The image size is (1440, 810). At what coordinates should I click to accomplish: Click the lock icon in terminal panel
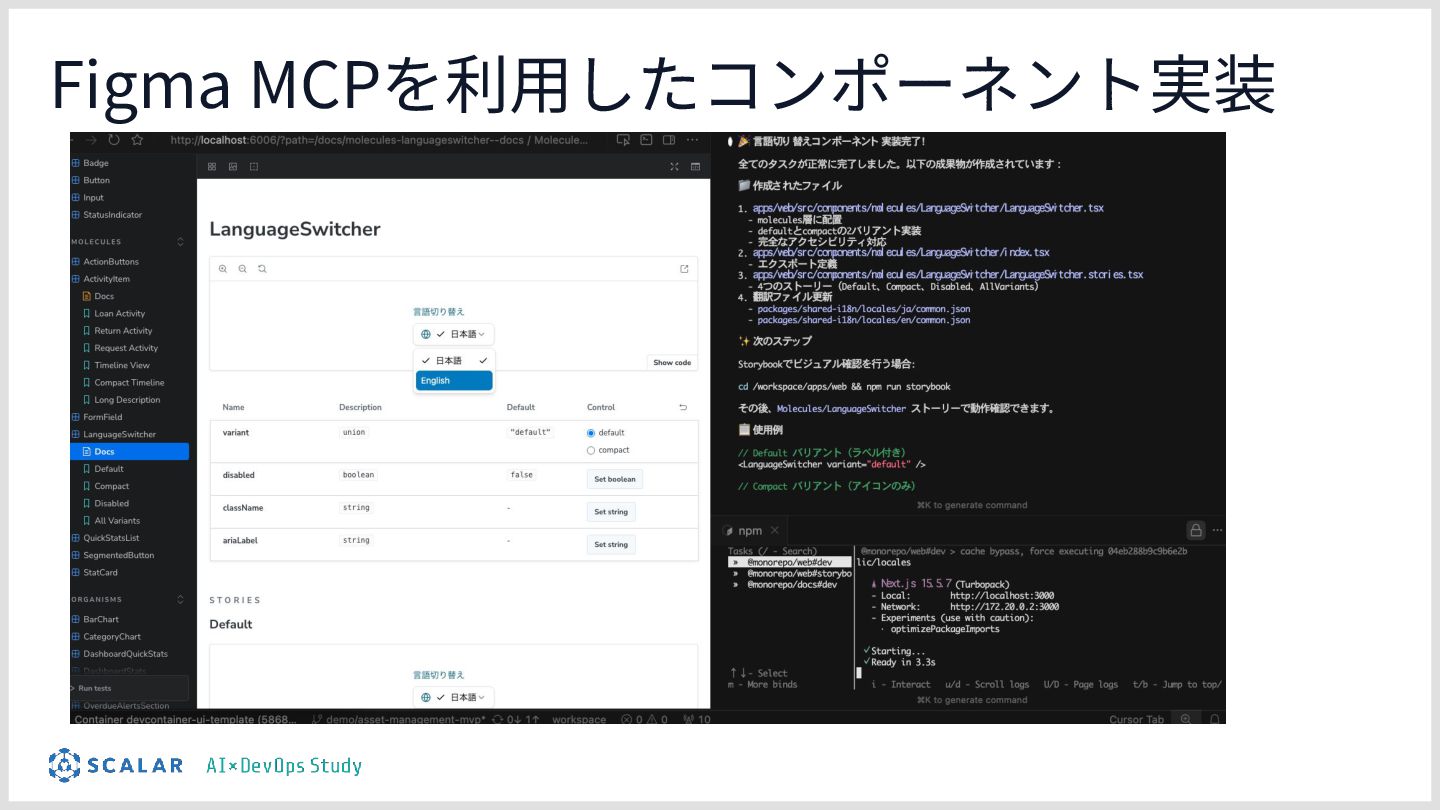(1195, 530)
